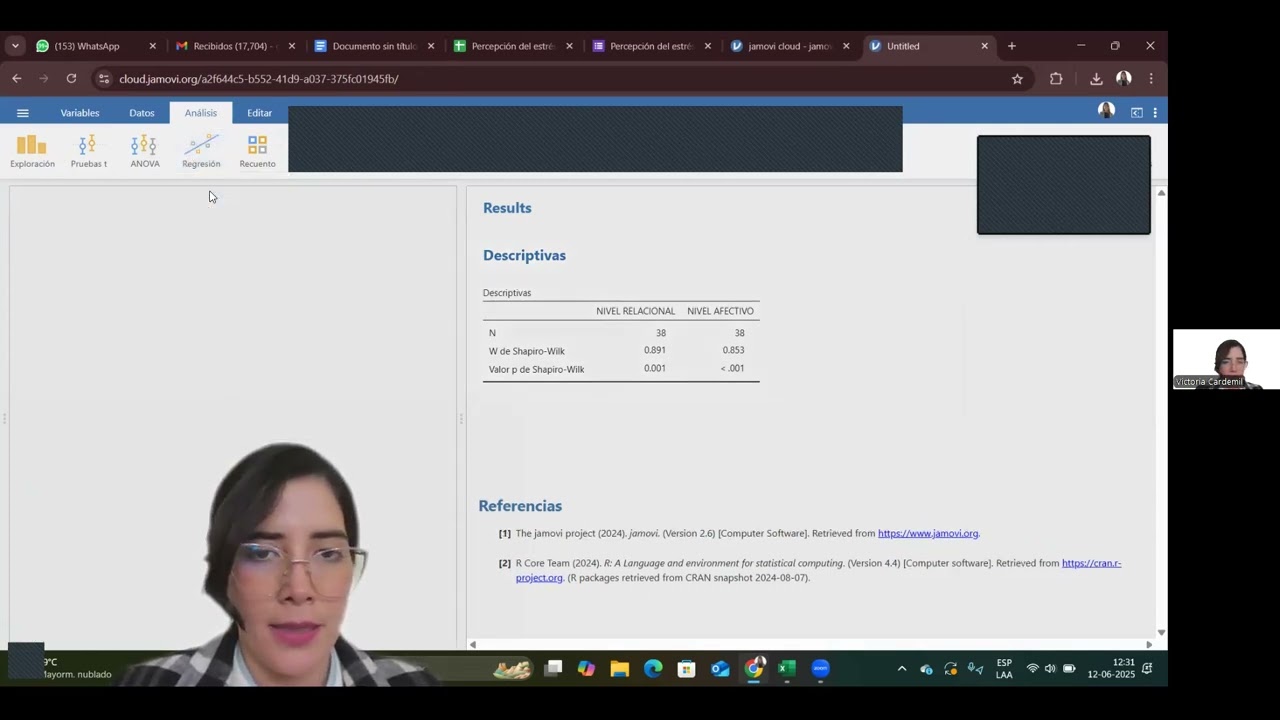Select the Shapiro-Wilk p value < .001
Viewport: 1280px width, 720px height.
[732, 368]
